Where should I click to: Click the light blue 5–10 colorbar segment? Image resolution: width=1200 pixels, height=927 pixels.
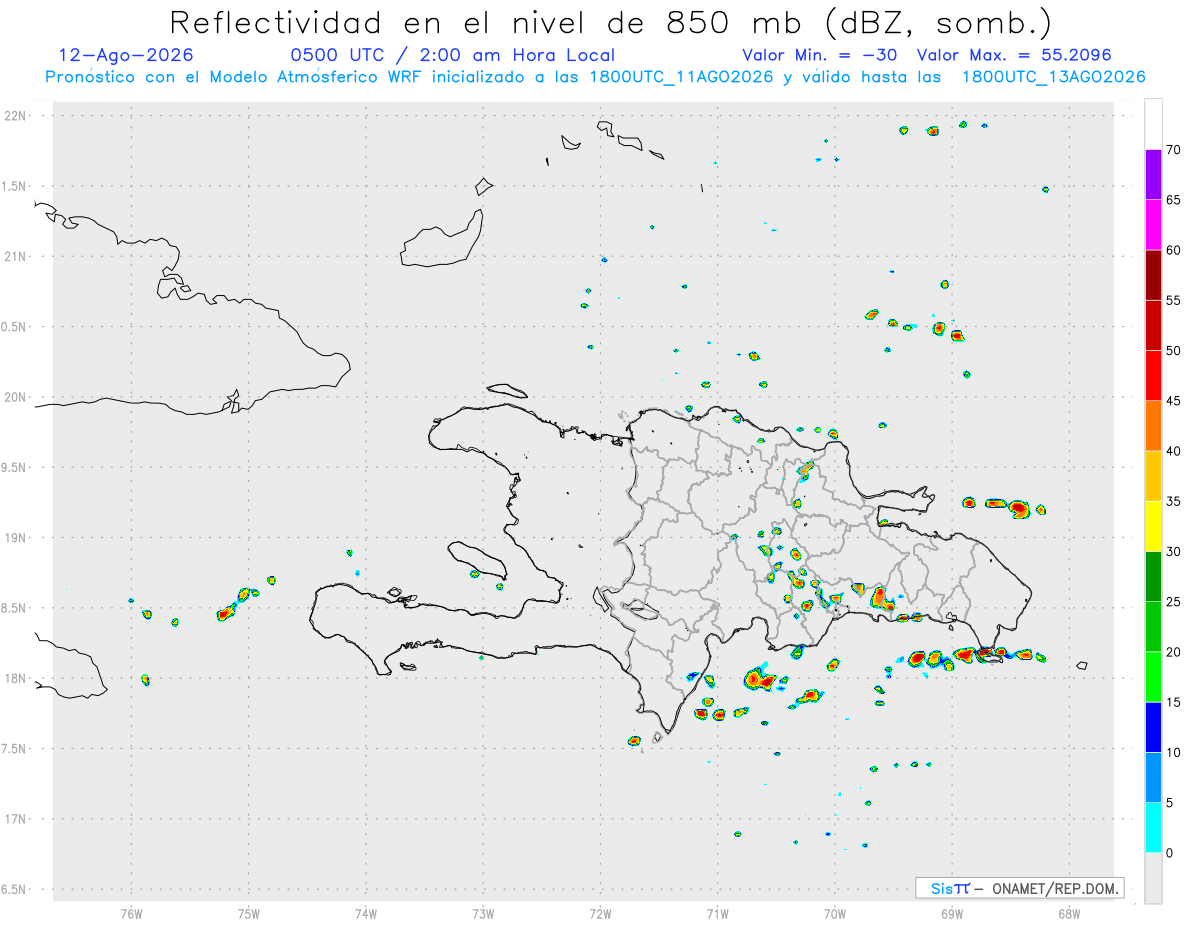coord(1153,777)
